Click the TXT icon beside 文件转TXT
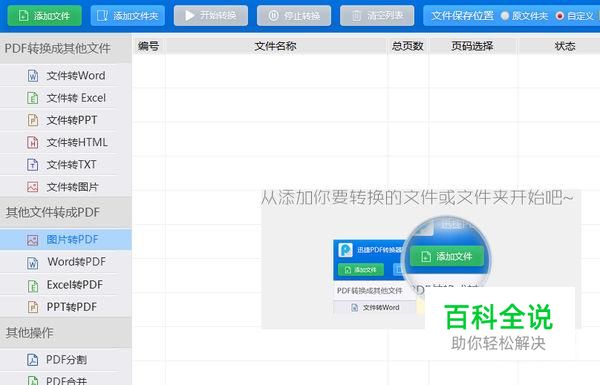This screenshot has width=600, height=385. tap(33, 165)
